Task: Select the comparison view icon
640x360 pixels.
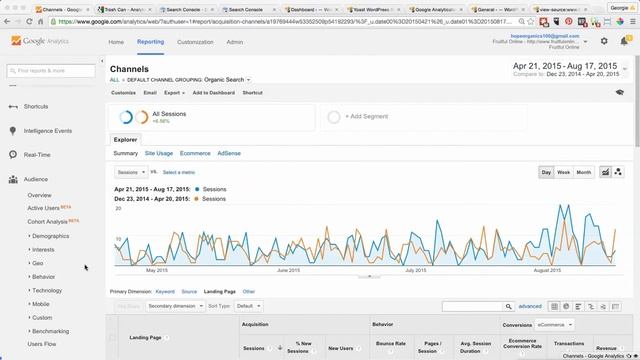Action: (591, 306)
